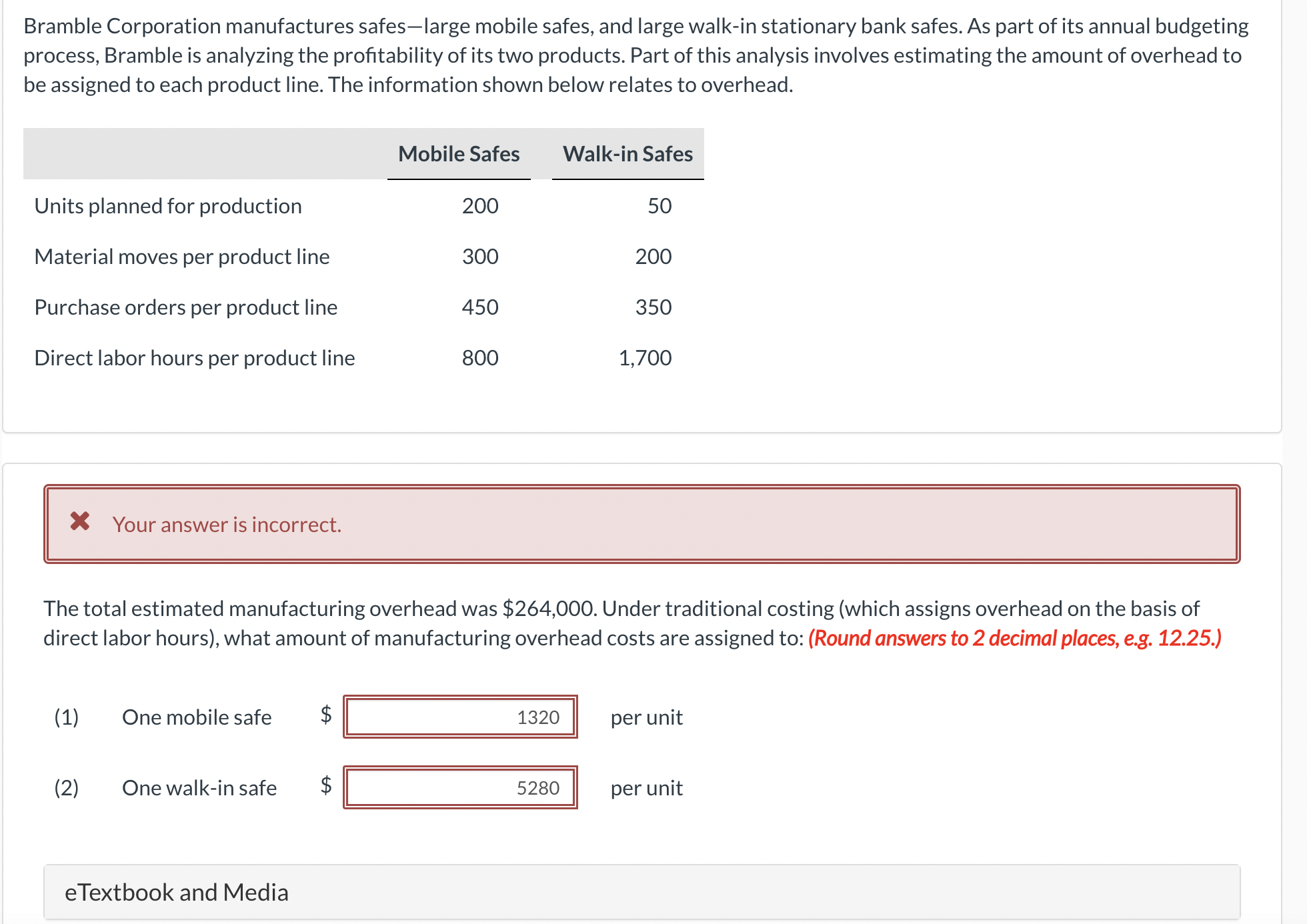1307x924 pixels.
Task: Click the 1,700 direct labor hours value
Action: tap(645, 358)
